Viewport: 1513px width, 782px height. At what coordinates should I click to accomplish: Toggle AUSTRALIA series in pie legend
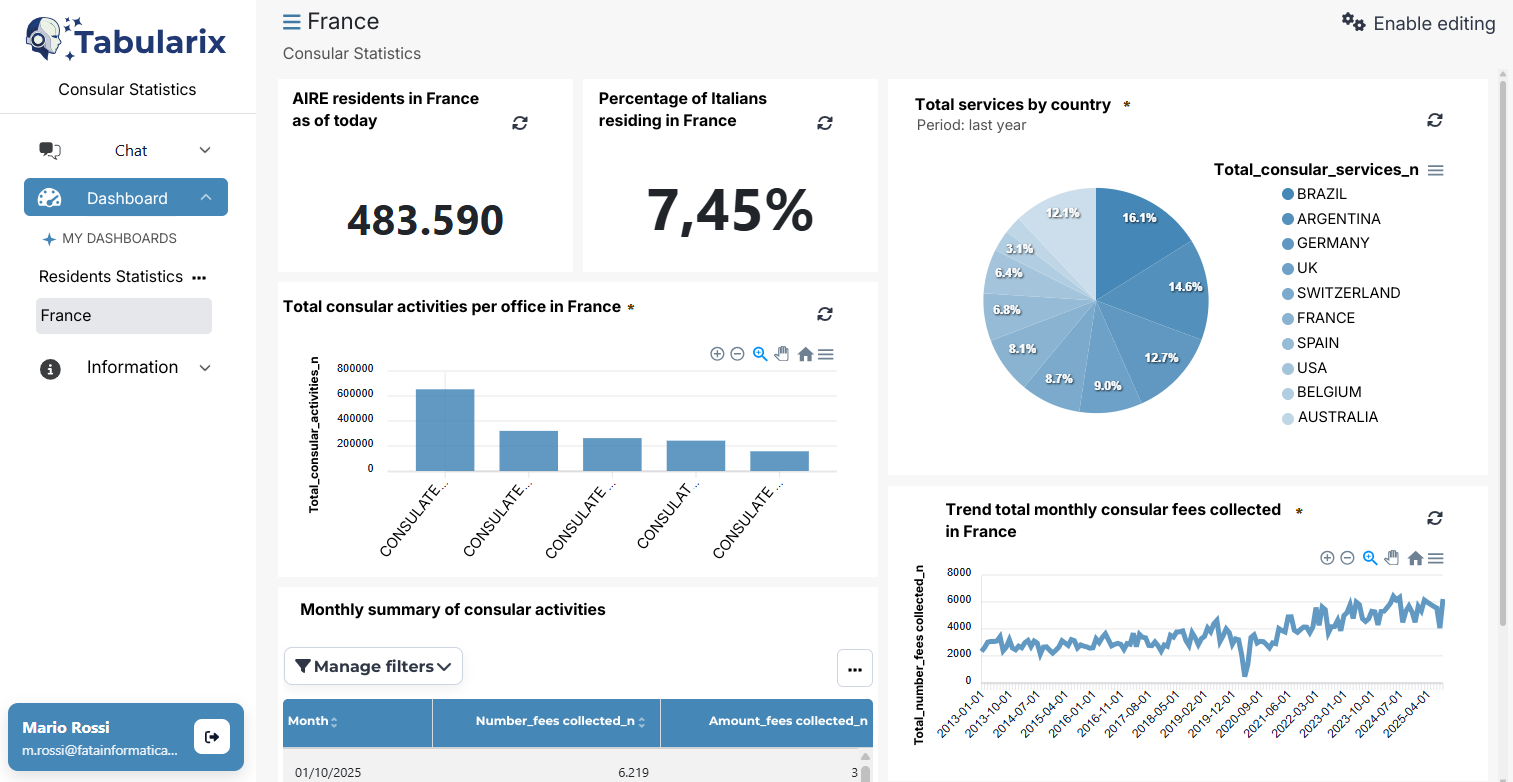[x=1337, y=417]
